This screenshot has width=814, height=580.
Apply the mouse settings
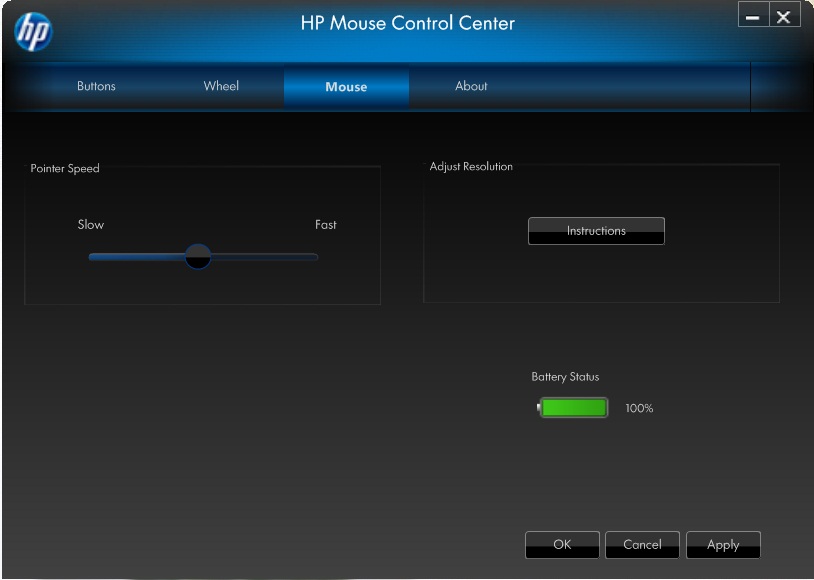(723, 545)
